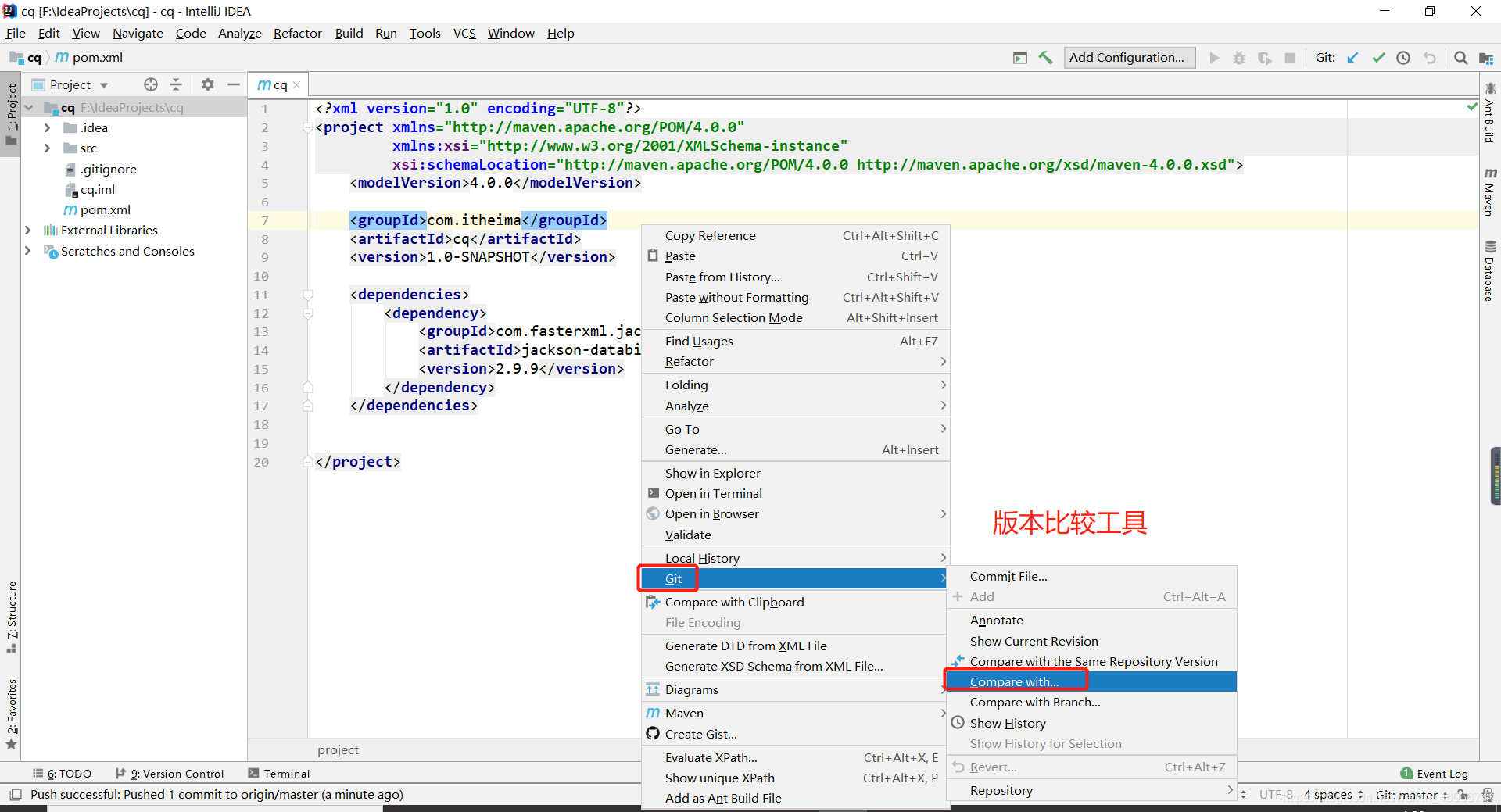Click the tool windows toggle icon bottom-left

(15, 795)
